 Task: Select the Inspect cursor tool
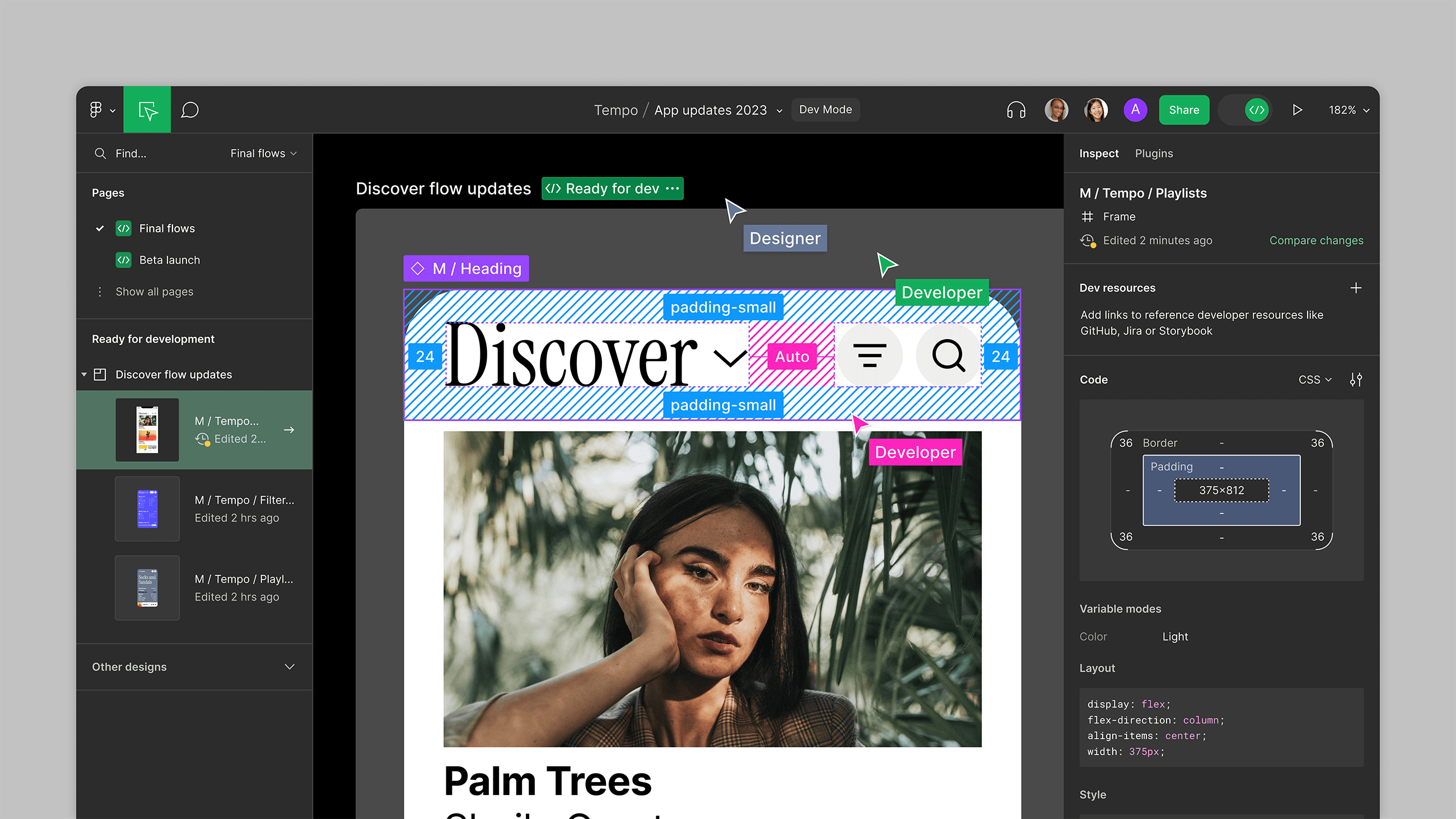147,110
